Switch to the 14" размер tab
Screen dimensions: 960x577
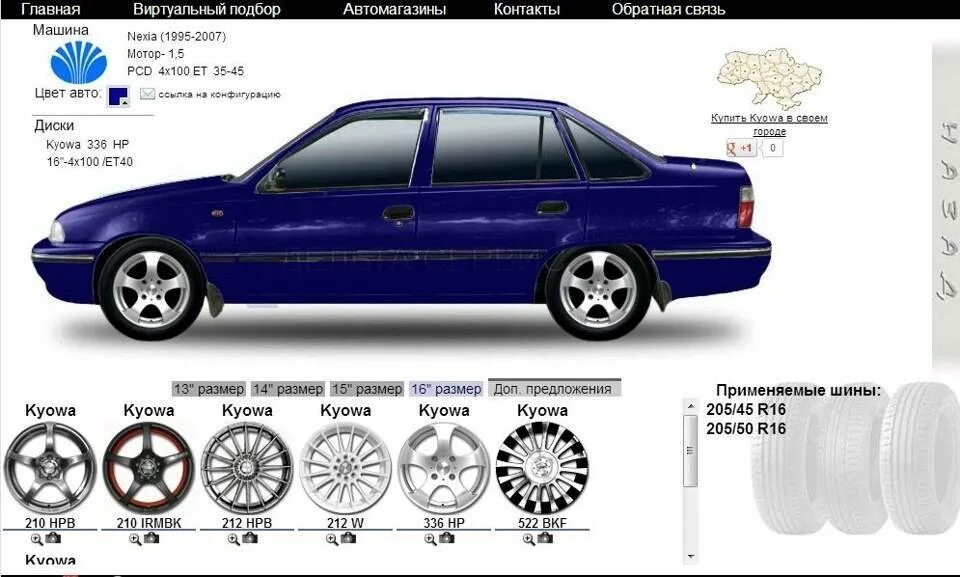pos(288,389)
